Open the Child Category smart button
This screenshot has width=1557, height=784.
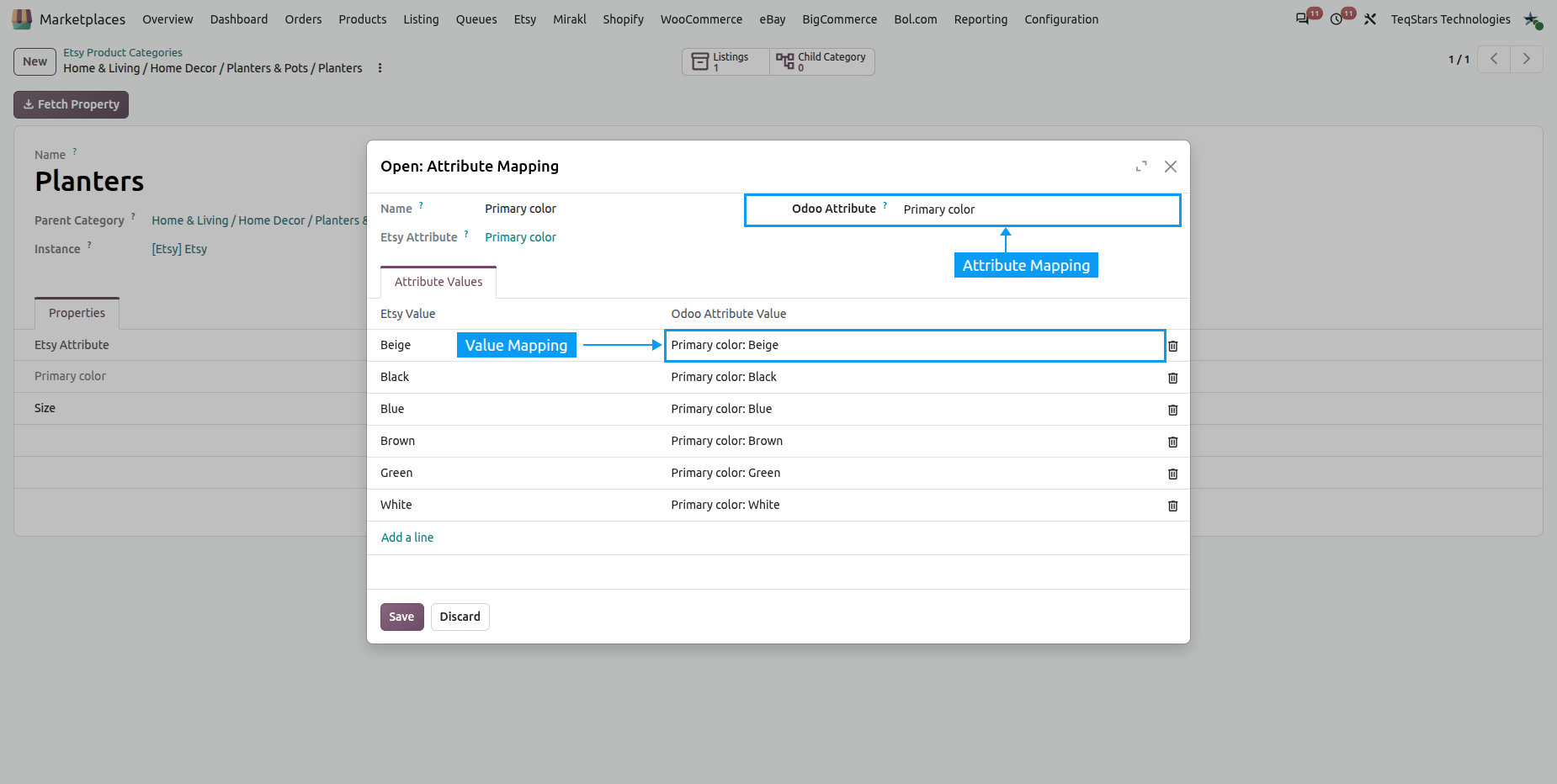(x=822, y=61)
